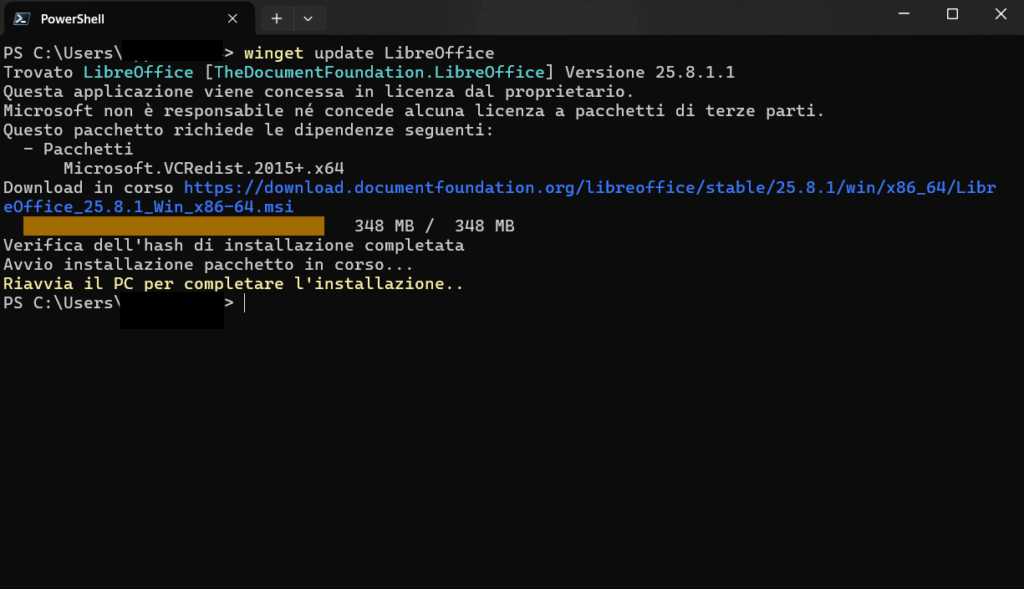Image resolution: width=1024 pixels, height=589 pixels.
Task: Click the text 'winget update LibreOffice'
Action: 369,53
